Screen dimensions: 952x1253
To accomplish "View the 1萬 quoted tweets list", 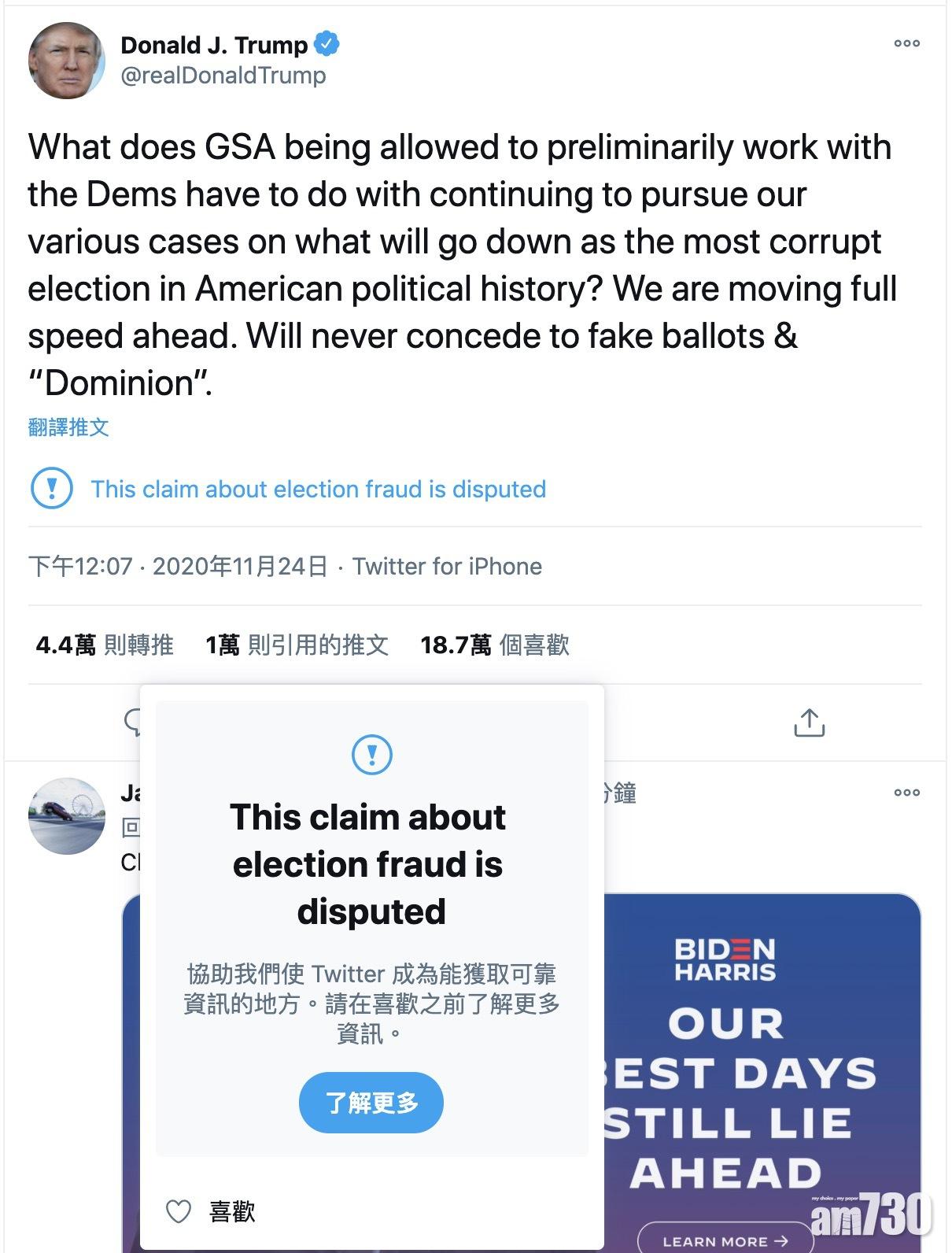I will (x=297, y=645).
